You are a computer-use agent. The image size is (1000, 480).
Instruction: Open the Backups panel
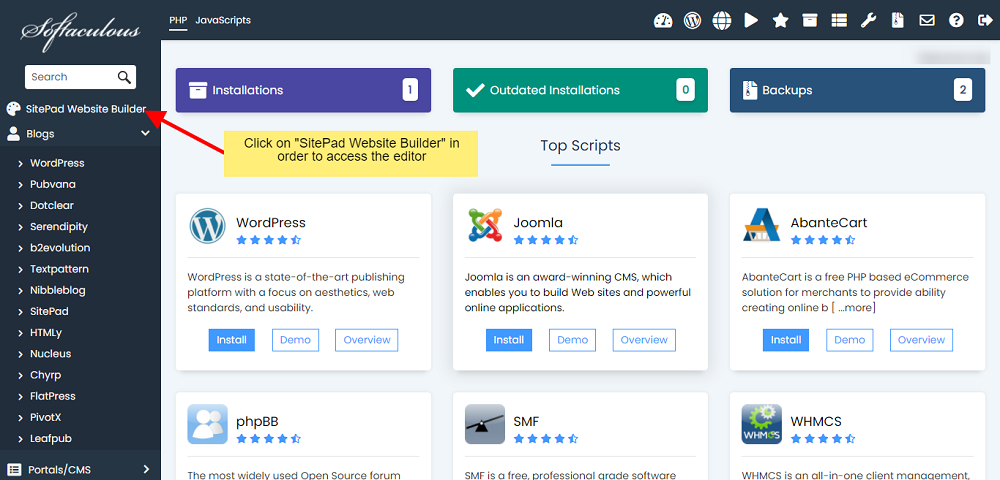[x=857, y=91]
